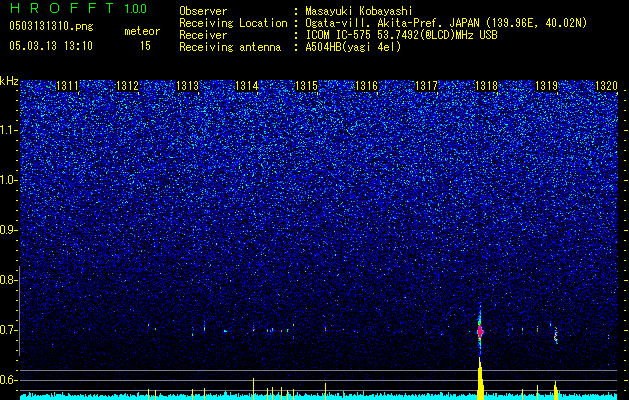Click the kHz axis unit label
This screenshot has height=400, width=629.
point(10,81)
